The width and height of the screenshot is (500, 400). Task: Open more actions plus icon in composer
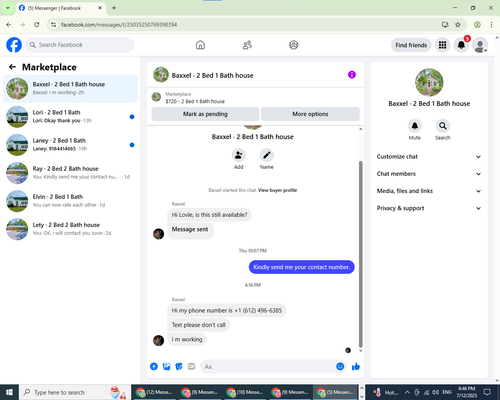154,367
